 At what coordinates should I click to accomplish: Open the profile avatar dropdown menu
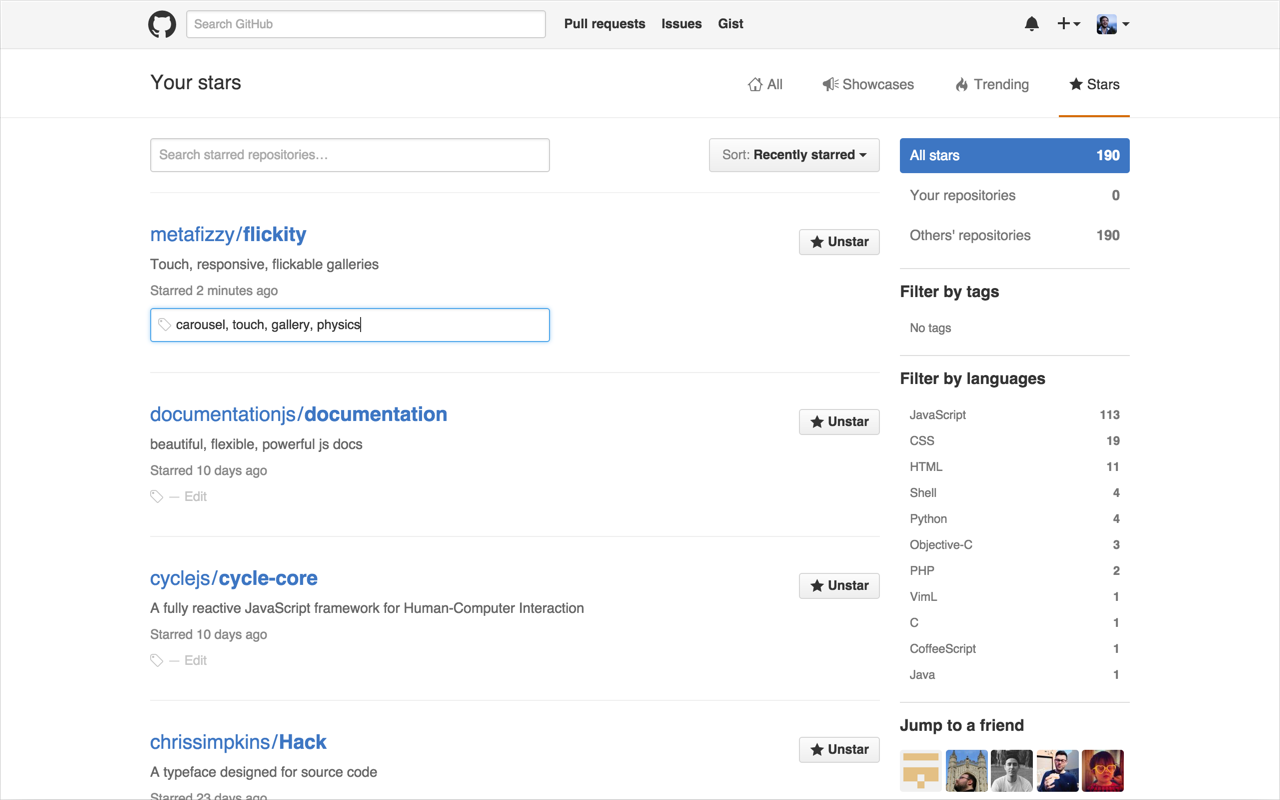[x=1112, y=23]
